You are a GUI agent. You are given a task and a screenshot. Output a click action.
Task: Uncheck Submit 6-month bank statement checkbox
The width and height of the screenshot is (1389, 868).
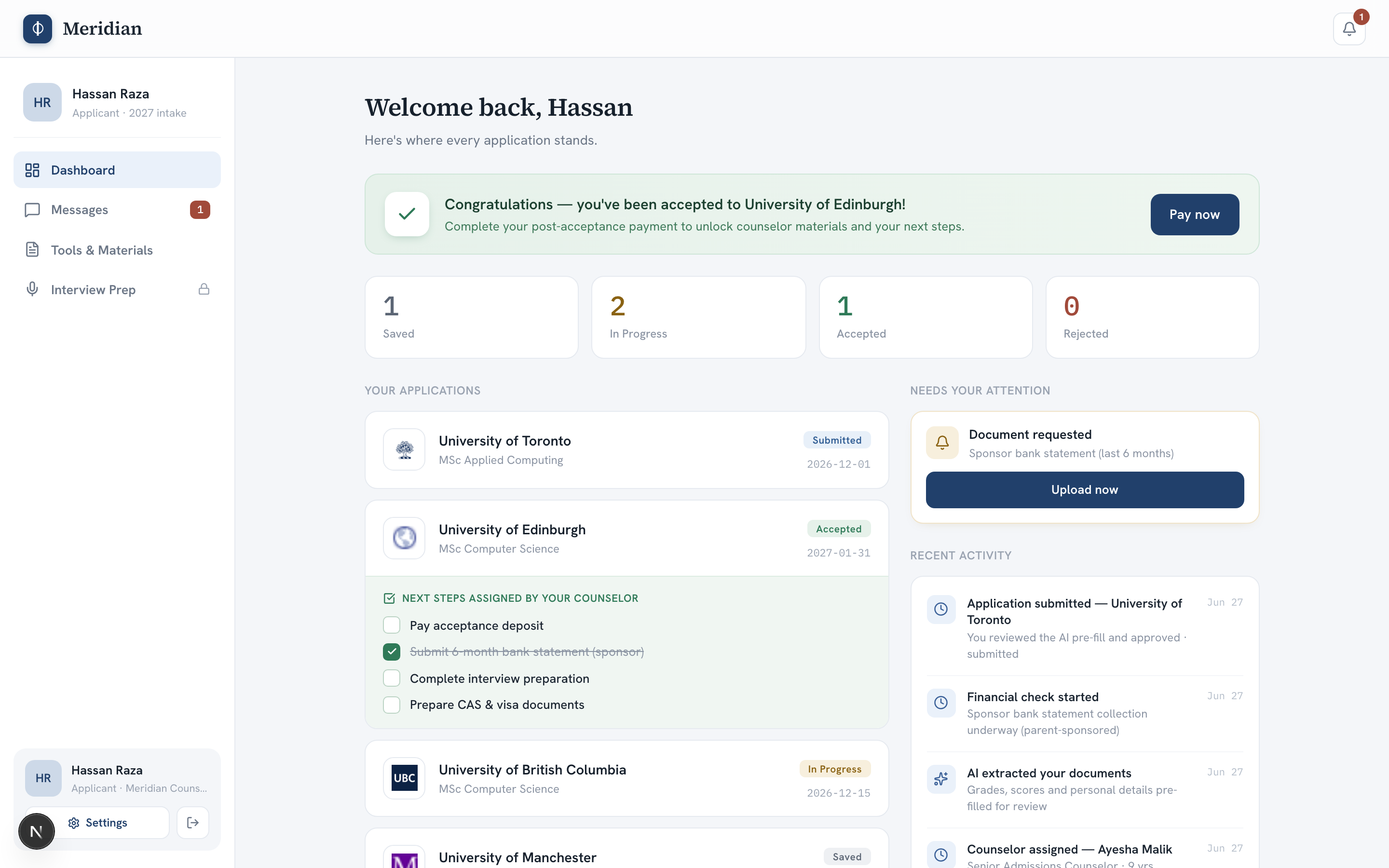tap(392, 651)
